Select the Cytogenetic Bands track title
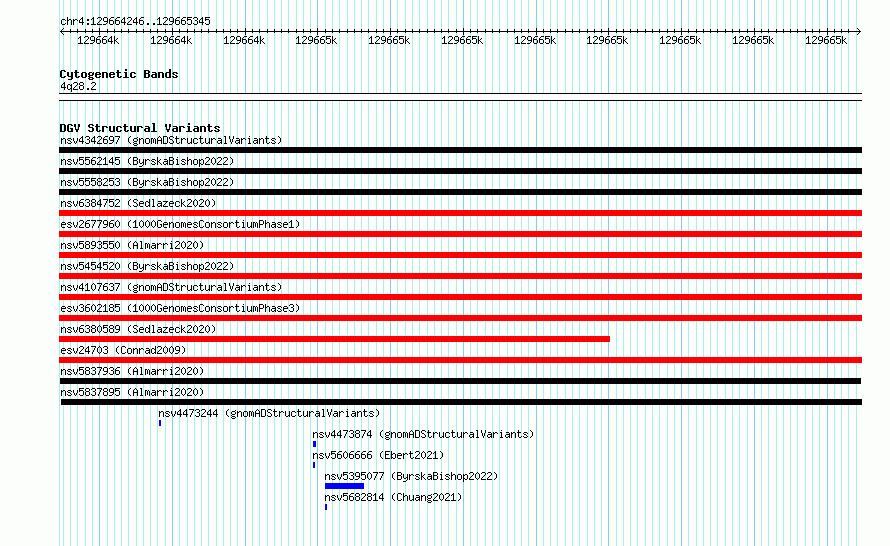The image size is (890, 546). tap(119, 74)
